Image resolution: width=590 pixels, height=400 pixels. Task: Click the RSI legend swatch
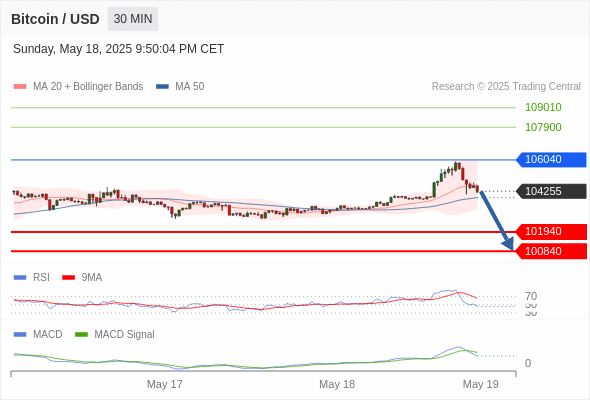click(20, 278)
